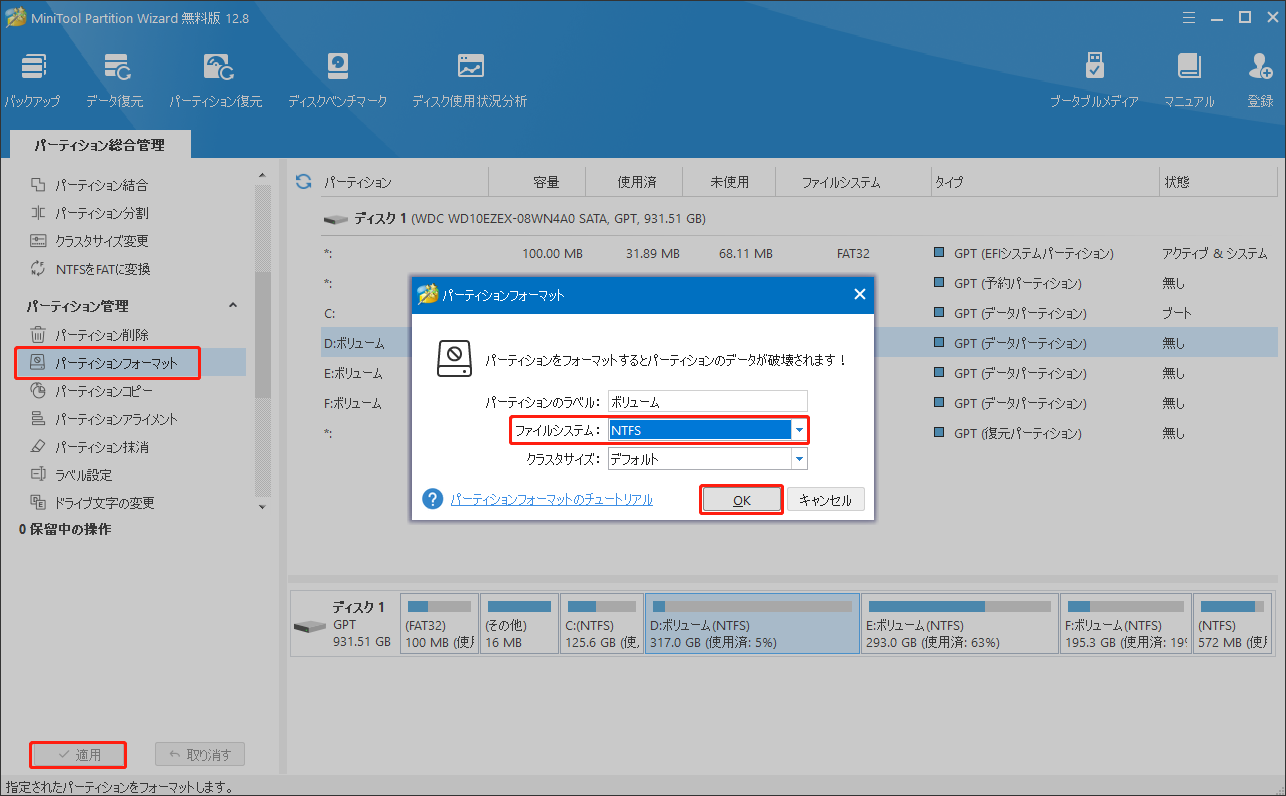
Task: Click the ディスク 1 disk icon in the disk map
Action: point(309,627)
